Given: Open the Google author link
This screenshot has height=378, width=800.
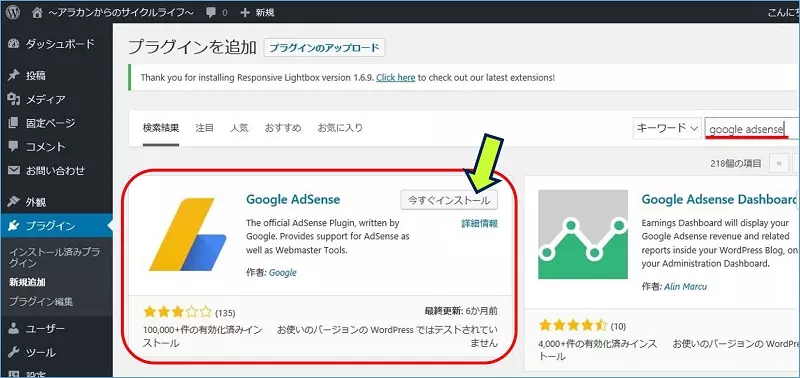Looking at the screenshot, I should (x=283, y=273).
